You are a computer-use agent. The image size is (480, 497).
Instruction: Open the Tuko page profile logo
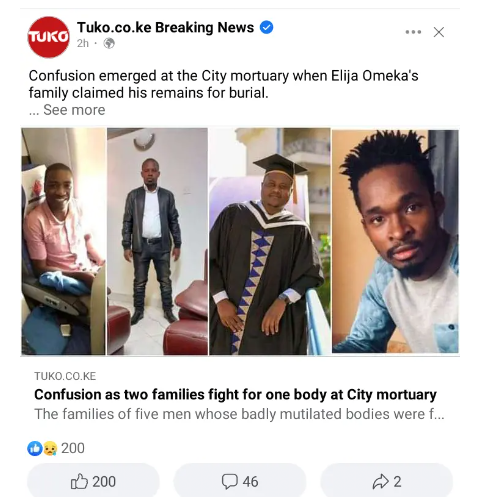(49, 37)
